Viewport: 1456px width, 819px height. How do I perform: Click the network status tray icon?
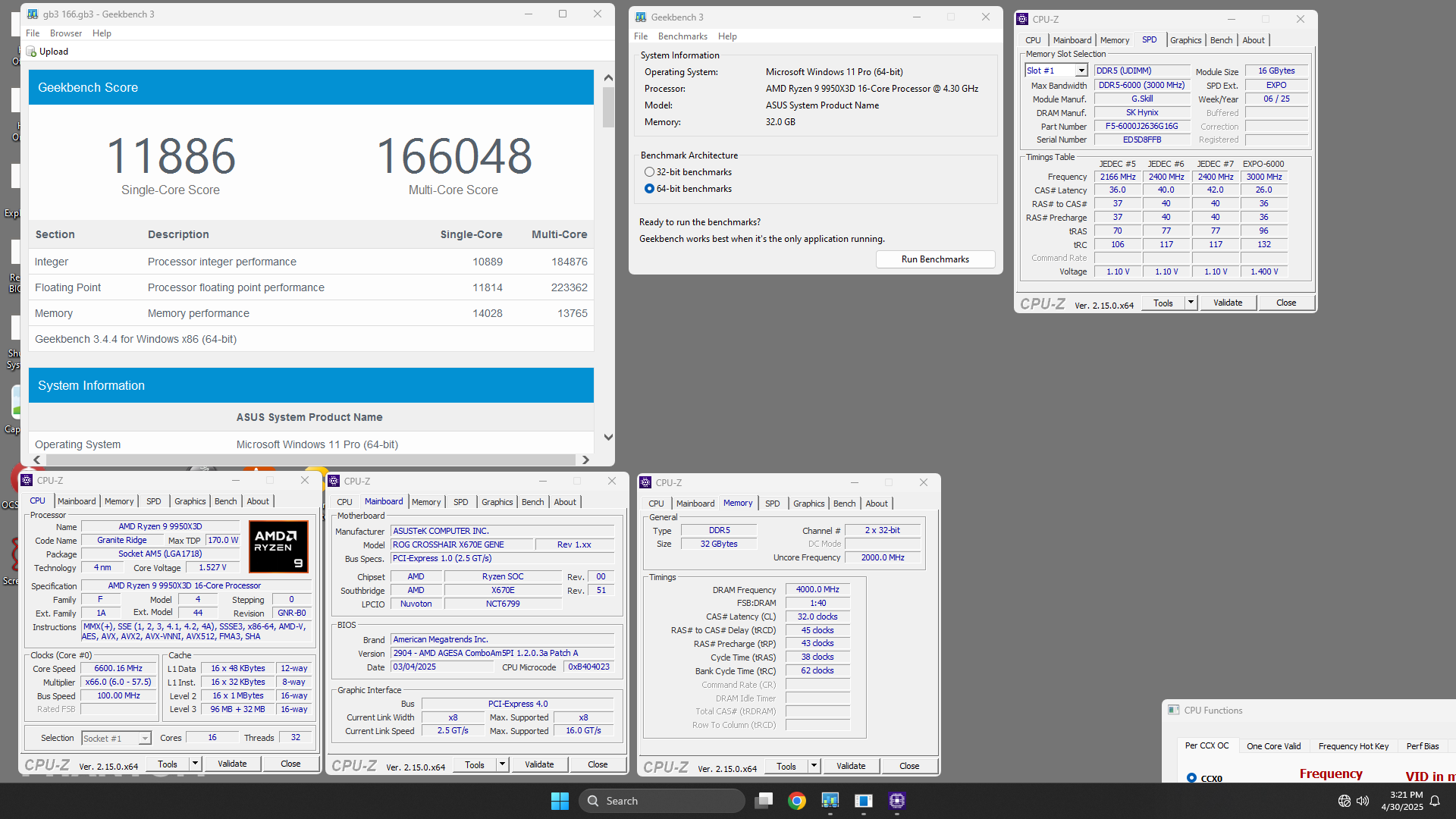tap(1344, 801)
